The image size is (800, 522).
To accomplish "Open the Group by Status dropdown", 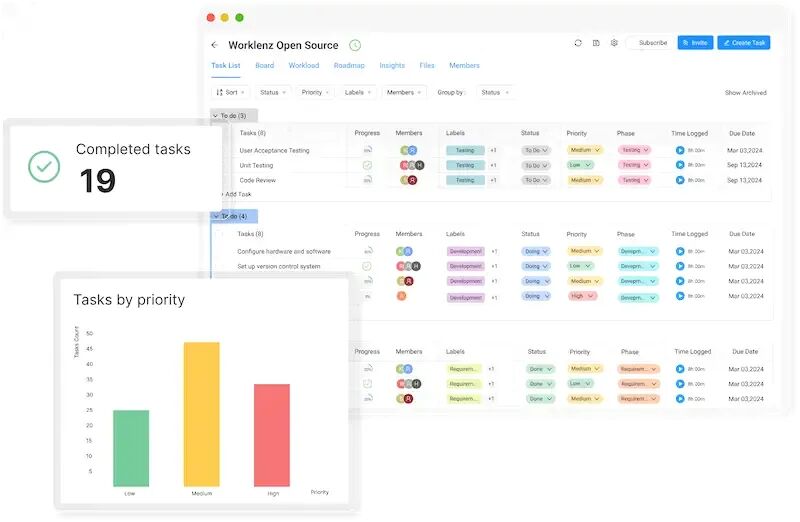I will [494, 92].
